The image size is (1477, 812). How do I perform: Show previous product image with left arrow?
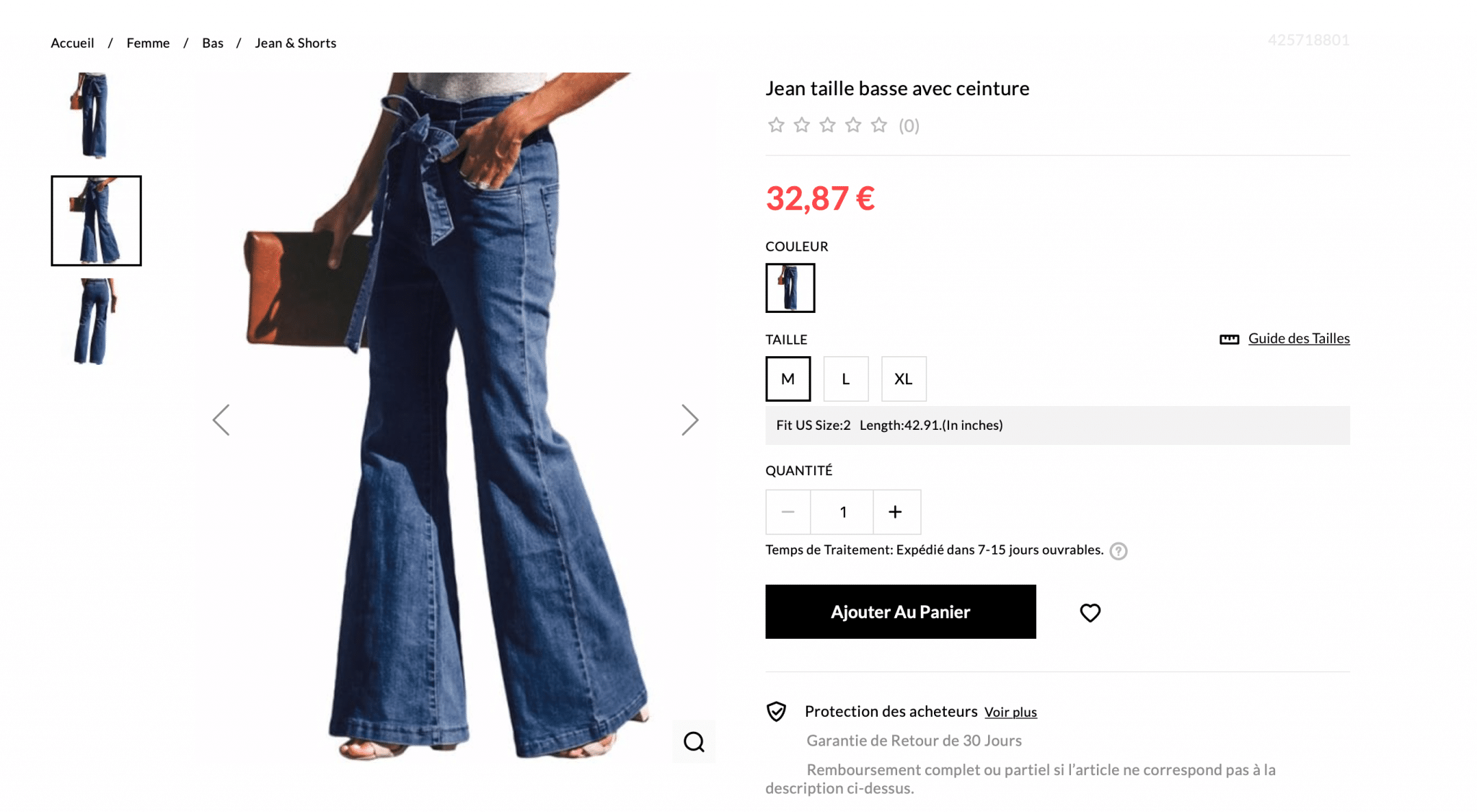(x=221, y=420)
